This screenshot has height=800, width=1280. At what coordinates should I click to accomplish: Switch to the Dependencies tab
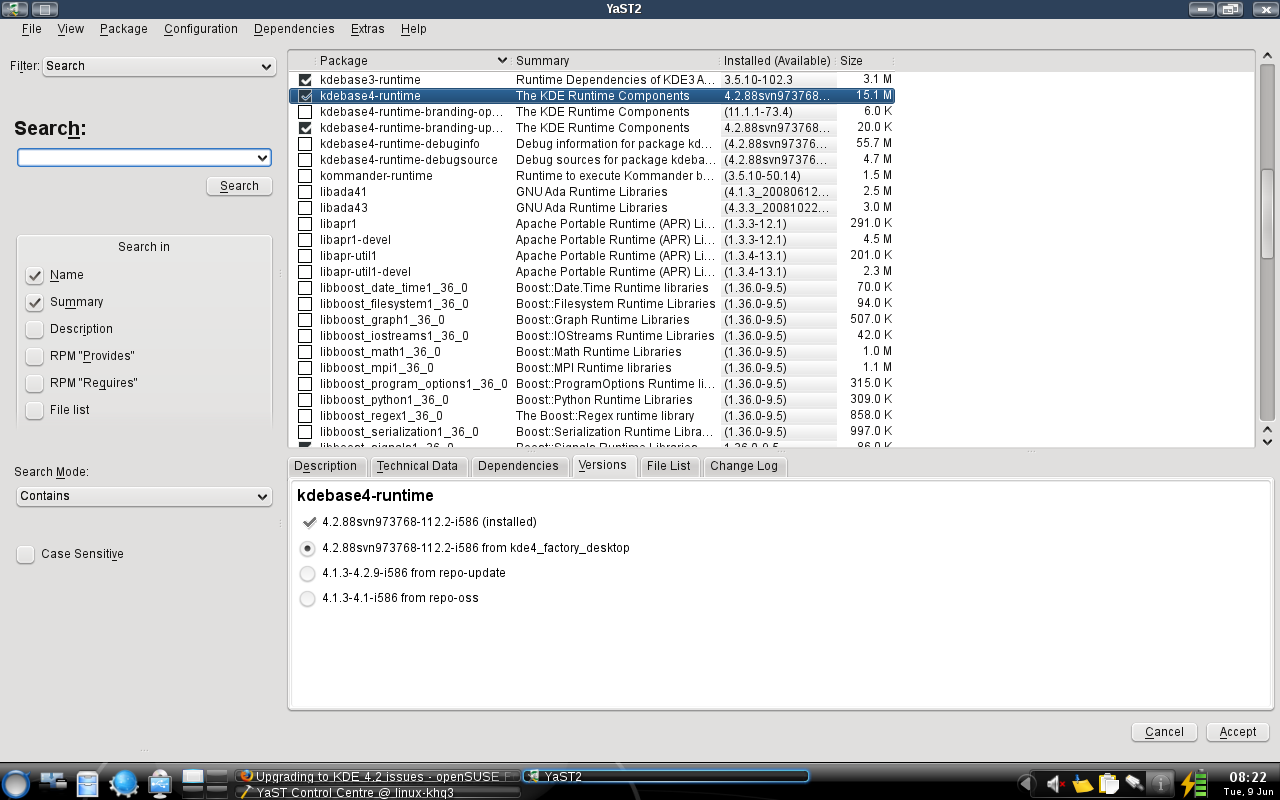518,466
